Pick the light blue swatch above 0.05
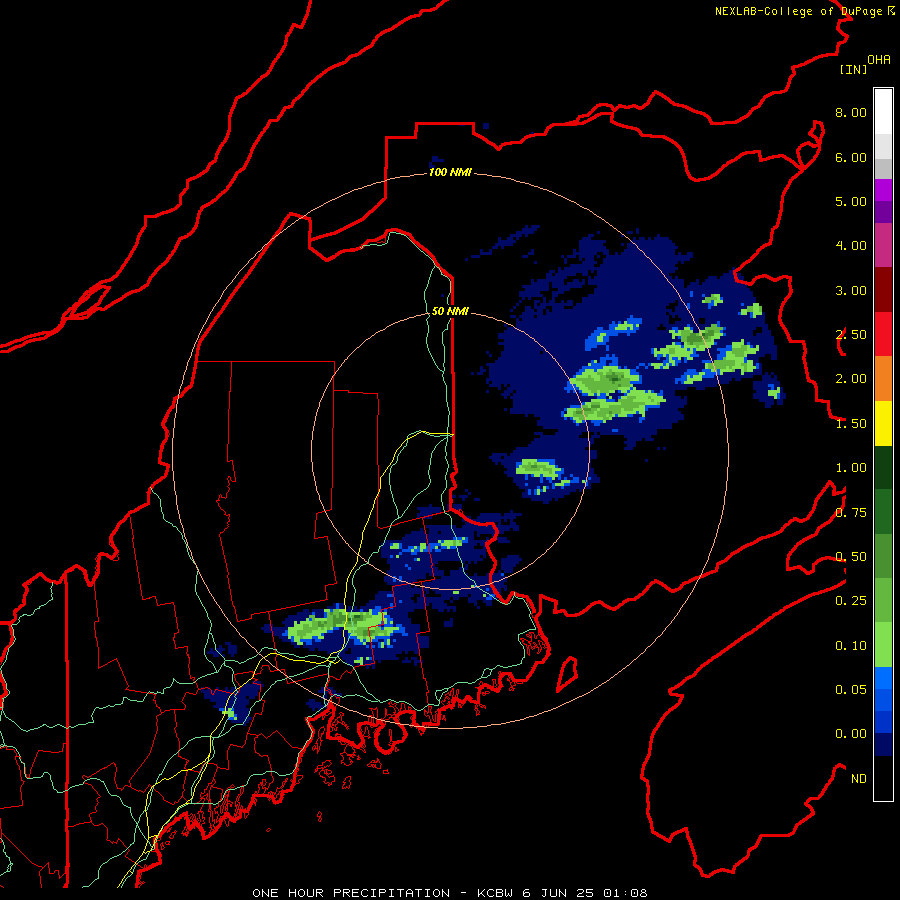Screen dimensions: 900x900 click(883, 678)
